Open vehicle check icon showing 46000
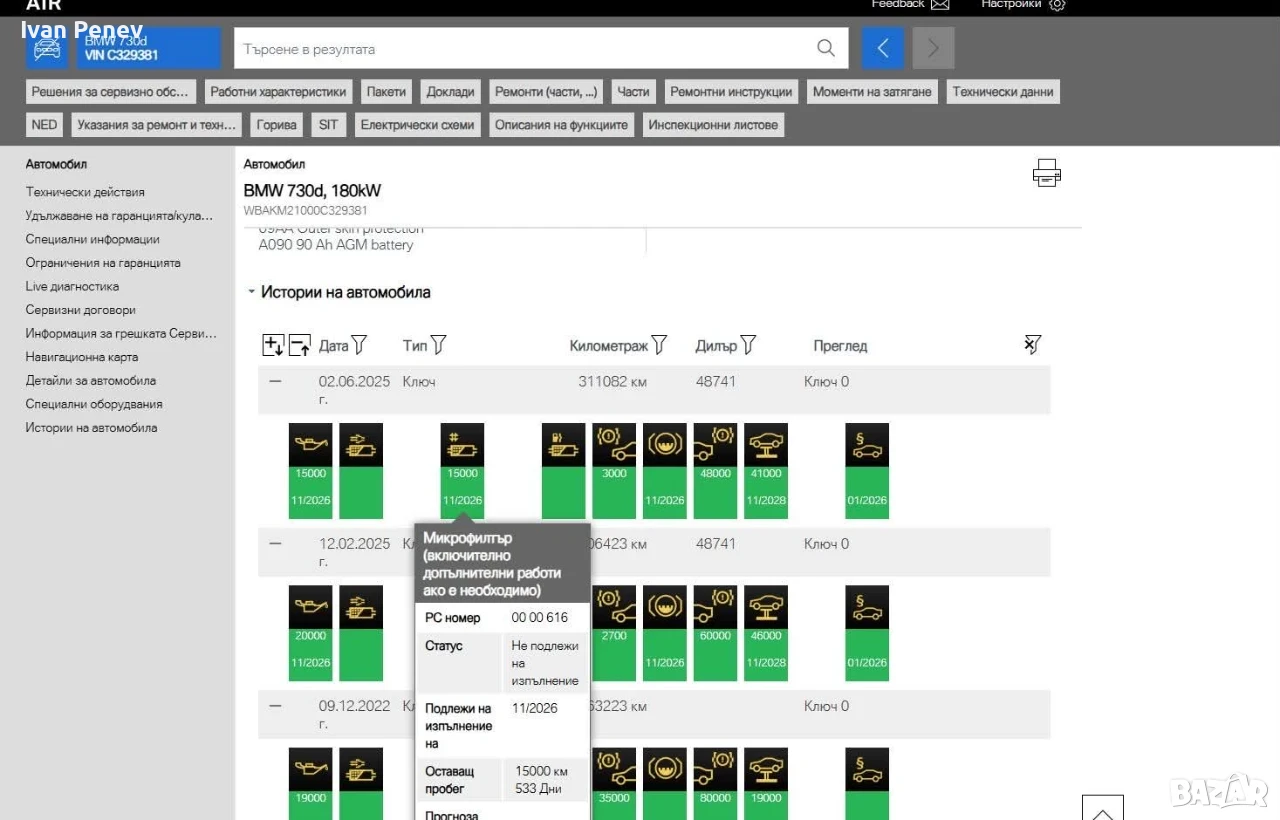 pyautogui.click(x=765, y=632)
